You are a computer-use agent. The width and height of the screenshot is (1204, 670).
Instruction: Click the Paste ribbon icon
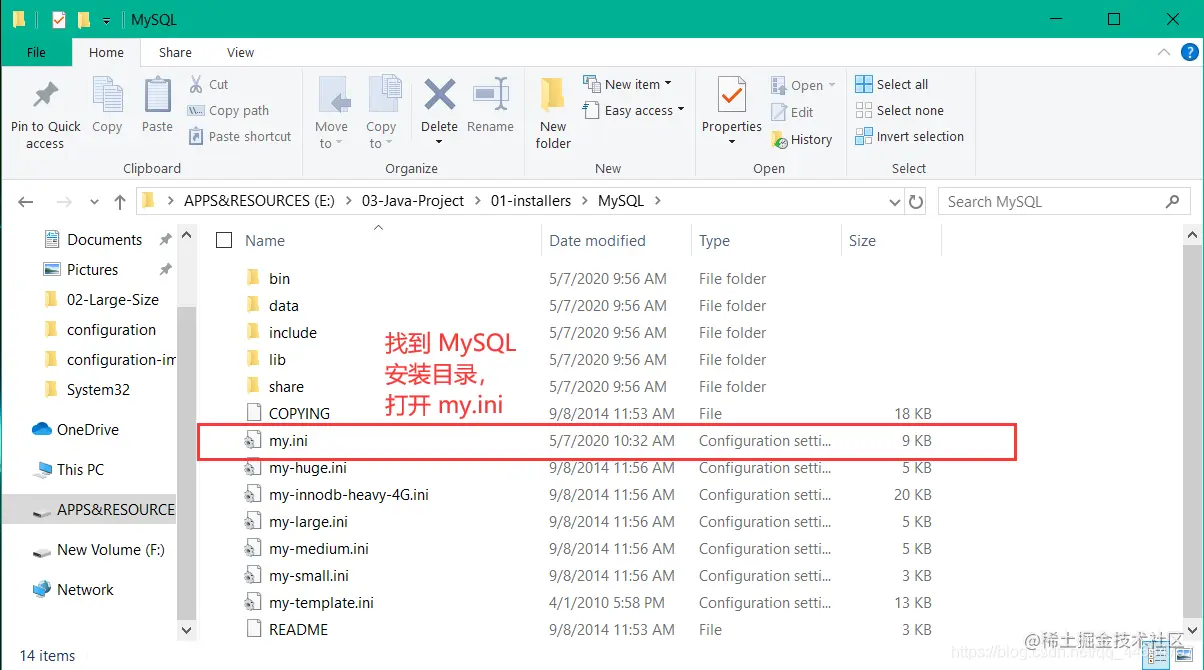coord(157,96)
